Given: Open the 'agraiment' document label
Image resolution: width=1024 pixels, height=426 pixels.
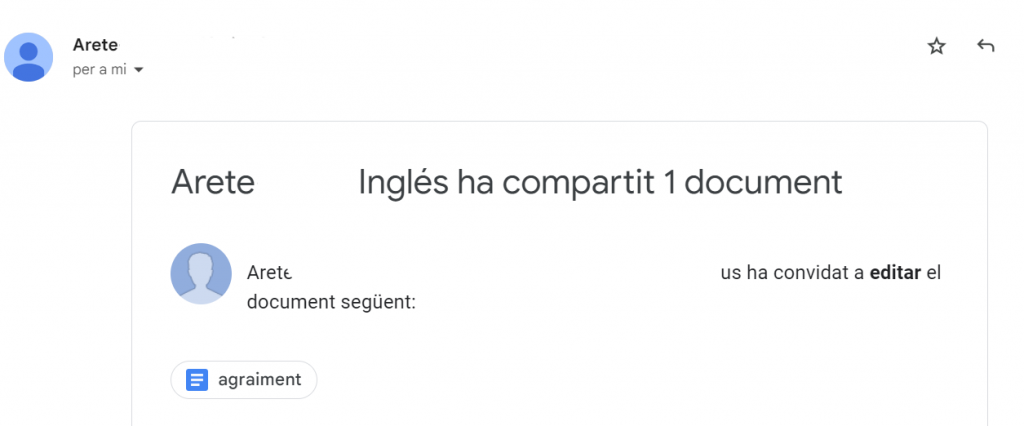Looking at the screenshot, I should 259,380.
